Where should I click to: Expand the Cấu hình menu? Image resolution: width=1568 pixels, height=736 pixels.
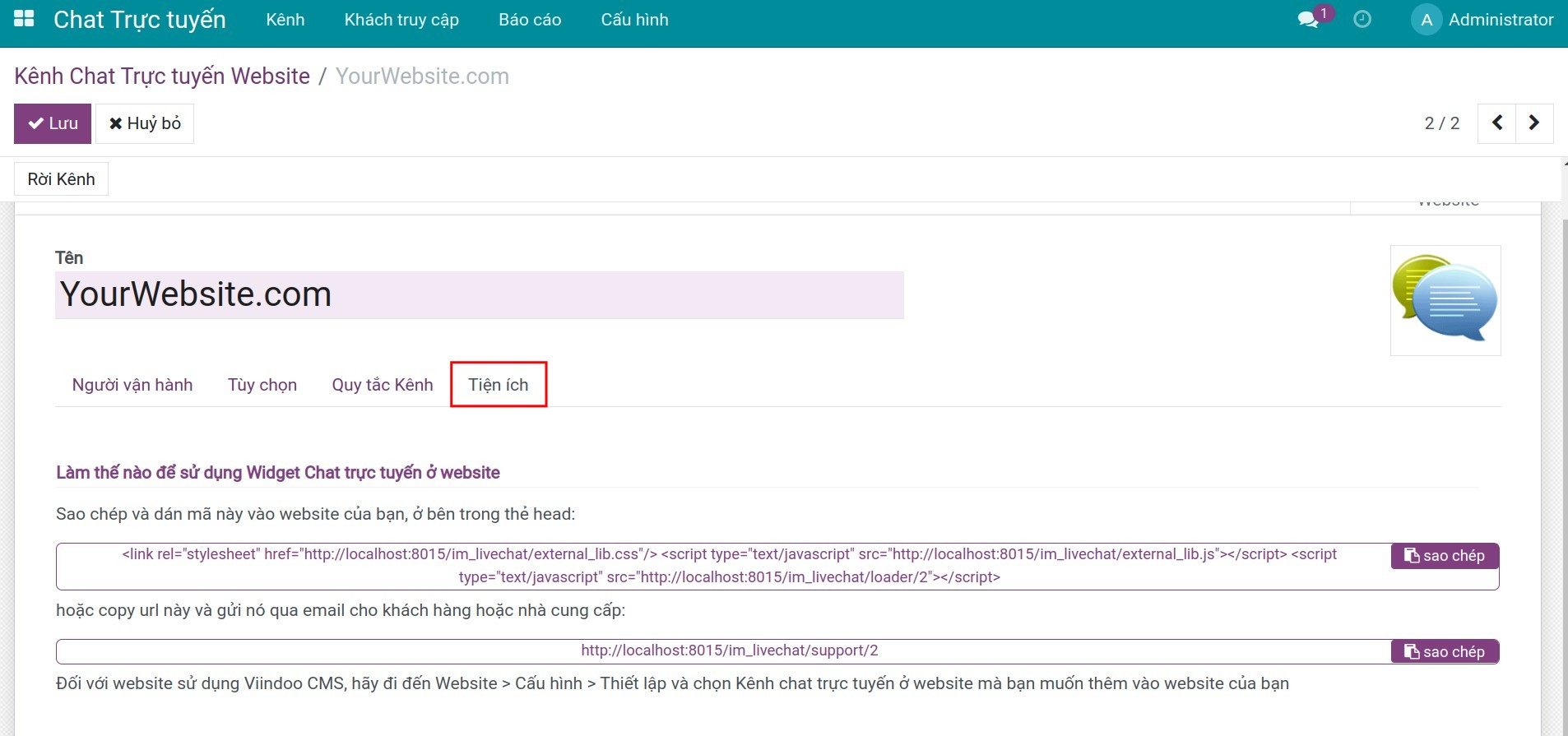(634, 20)
